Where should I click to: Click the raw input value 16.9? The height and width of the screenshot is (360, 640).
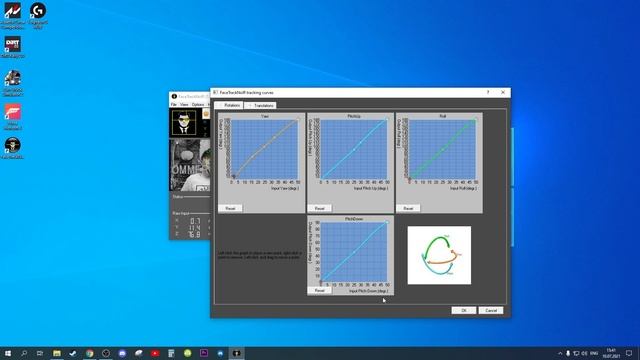tap(195, 235)
